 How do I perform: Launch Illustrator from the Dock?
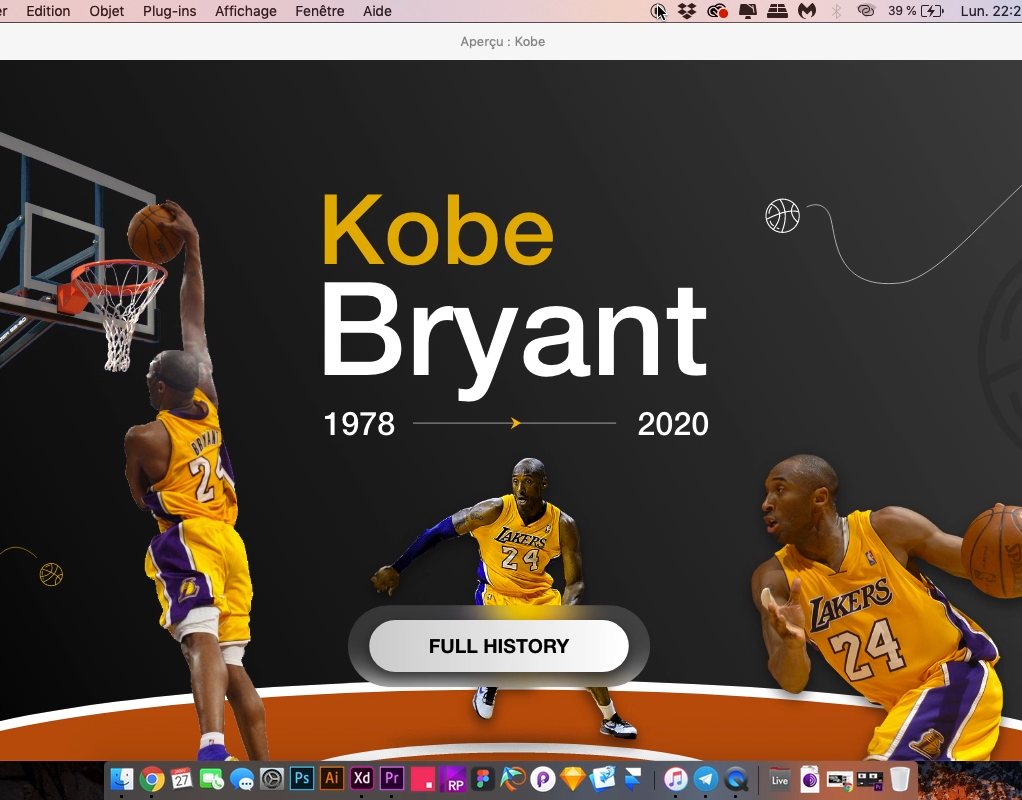coord(332,778)
